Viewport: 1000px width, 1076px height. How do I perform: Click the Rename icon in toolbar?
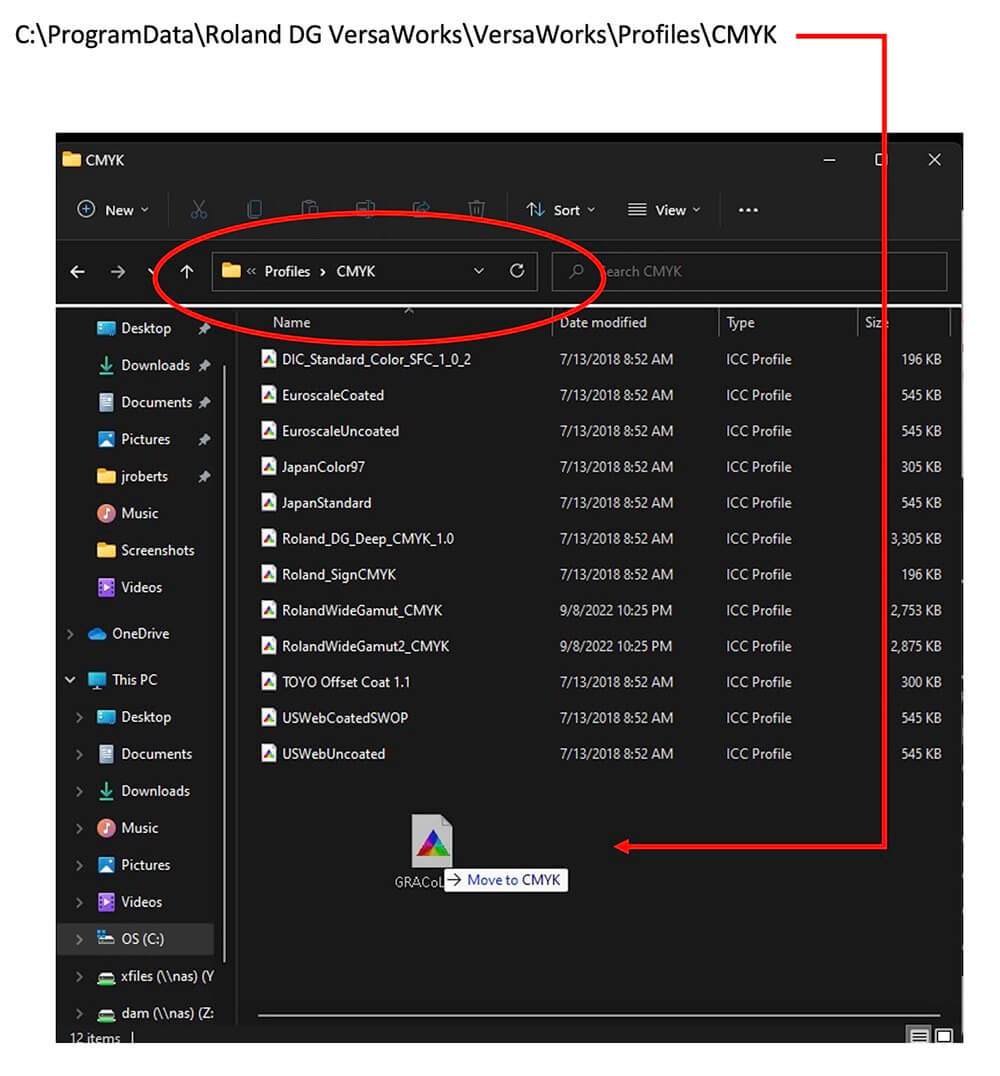click(x=365, y=209)
